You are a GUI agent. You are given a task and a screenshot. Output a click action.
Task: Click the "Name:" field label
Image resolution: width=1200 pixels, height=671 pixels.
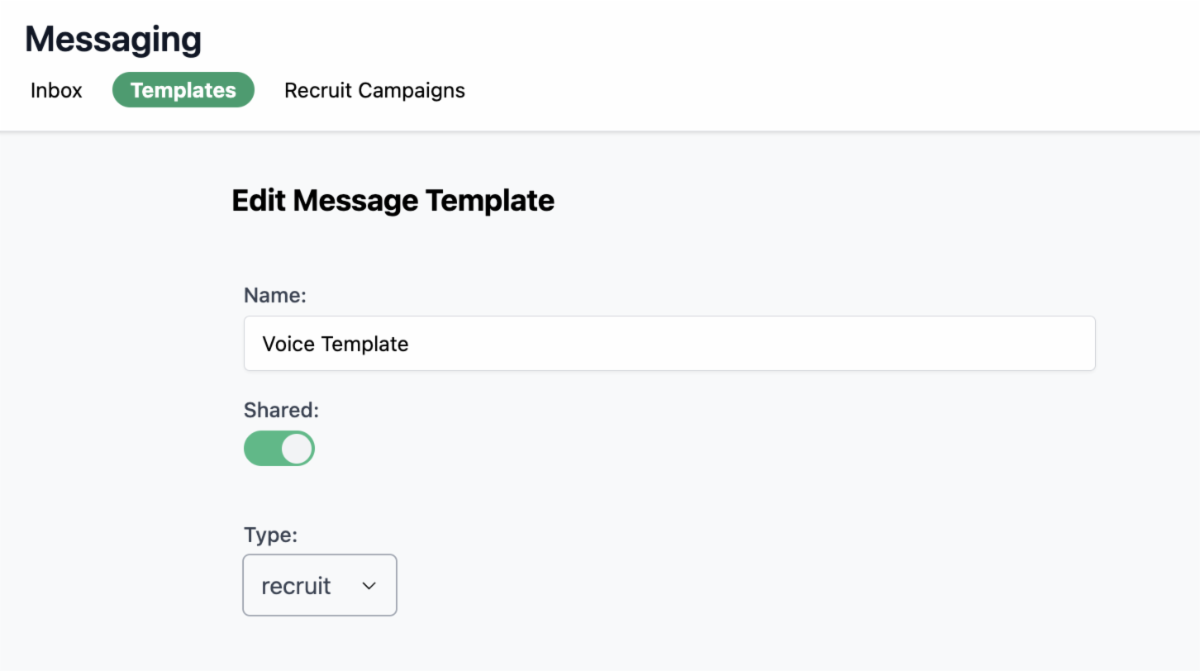[x=275, y=295]
